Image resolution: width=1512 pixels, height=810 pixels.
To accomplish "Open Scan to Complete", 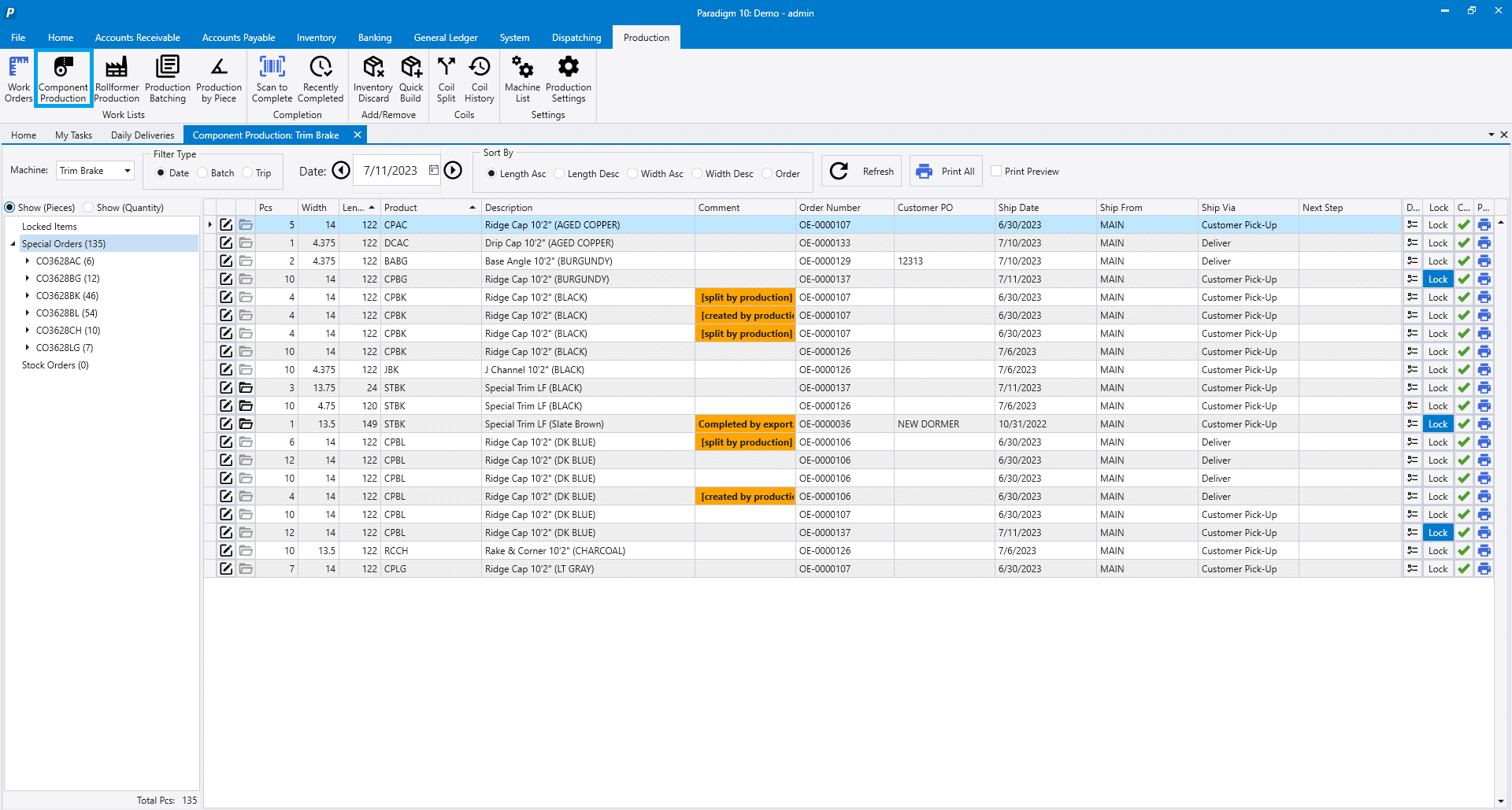I will 272,79.
